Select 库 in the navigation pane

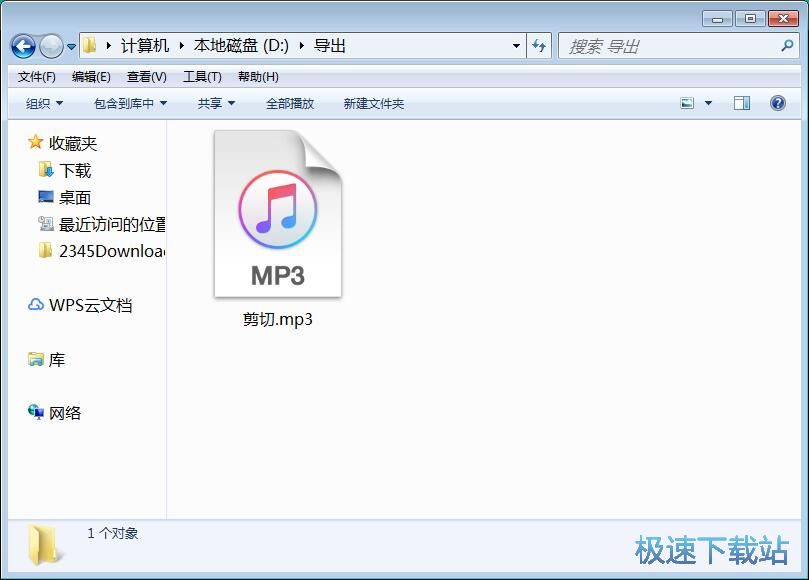(x=57, y=360)
